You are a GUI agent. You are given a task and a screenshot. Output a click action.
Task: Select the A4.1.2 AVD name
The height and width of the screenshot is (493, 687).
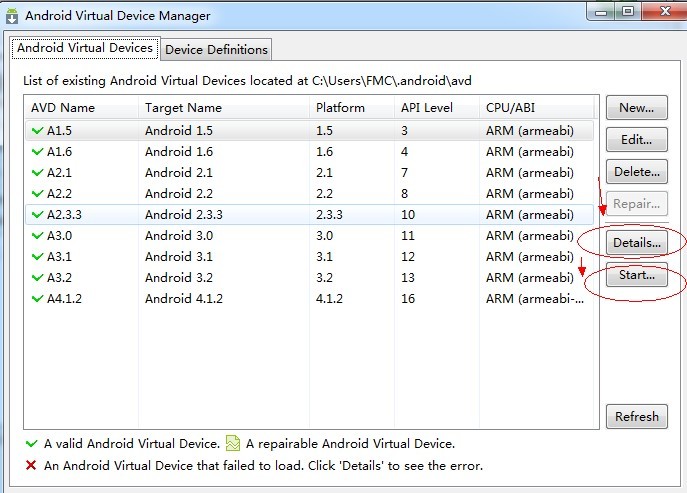pyautogui.click(x=64, y=299)
